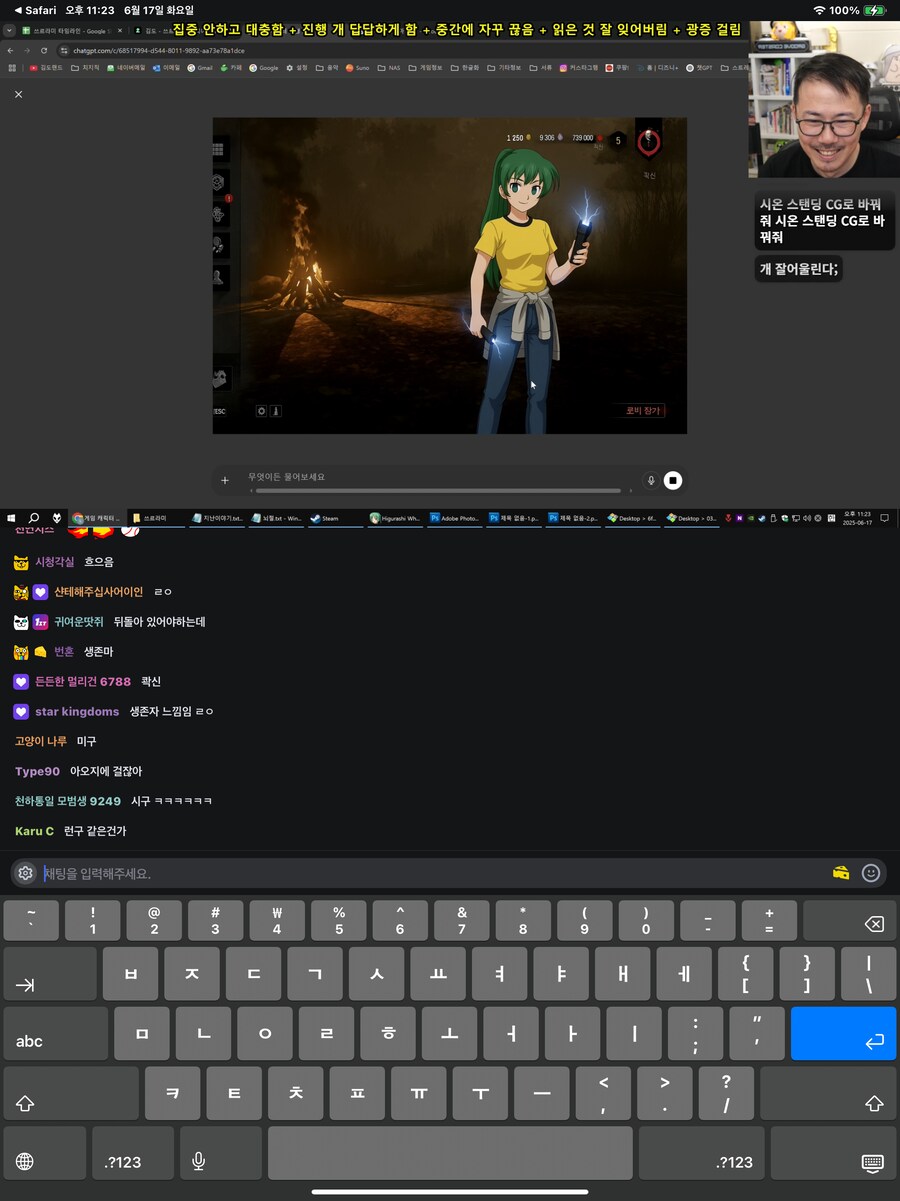Hide the keyboard with the dismiss key
Screen dimensions: 900x1201
(x=833, y=1153)
